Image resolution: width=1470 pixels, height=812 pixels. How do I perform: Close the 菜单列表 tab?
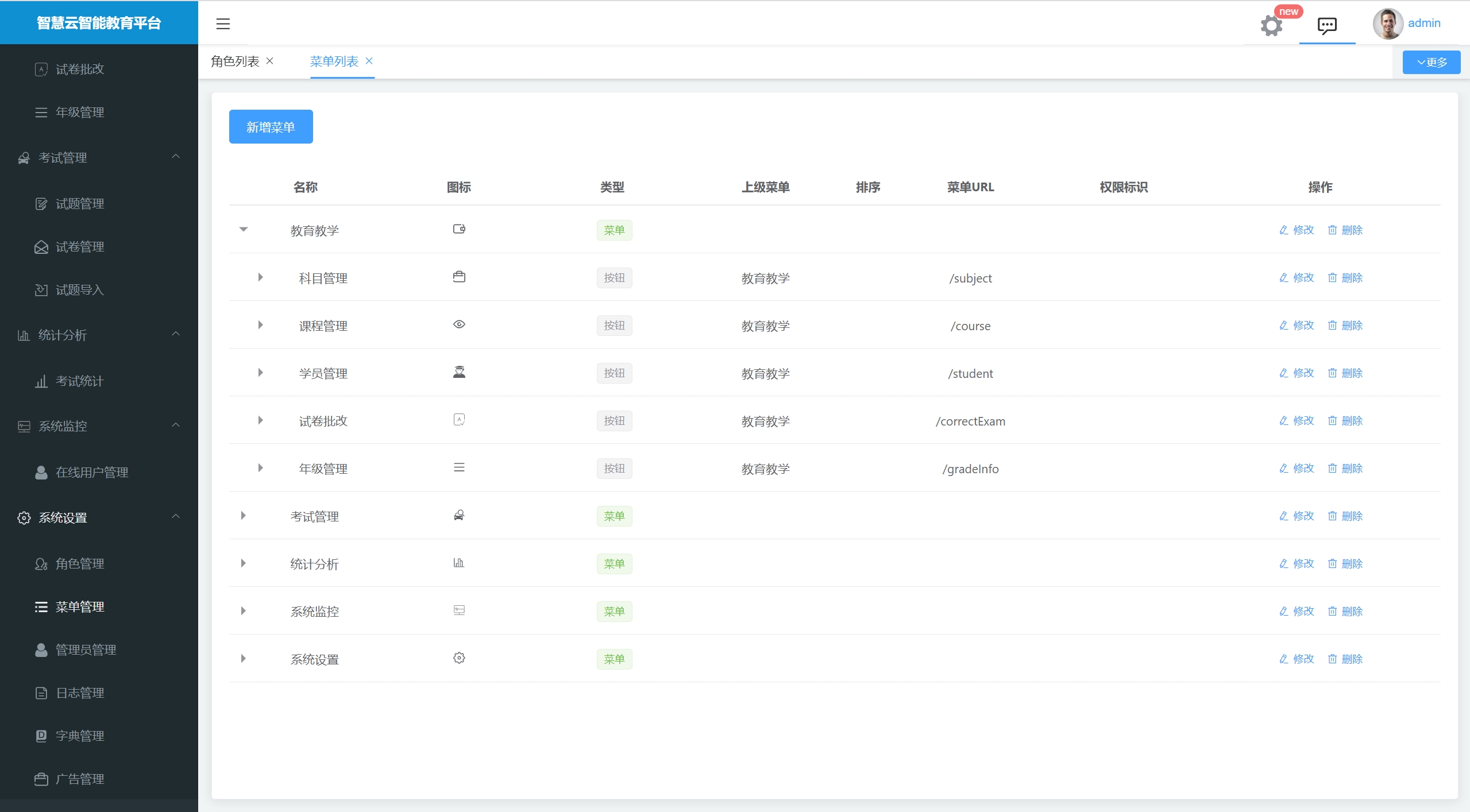pyautogui.click(x=369, y=61)
